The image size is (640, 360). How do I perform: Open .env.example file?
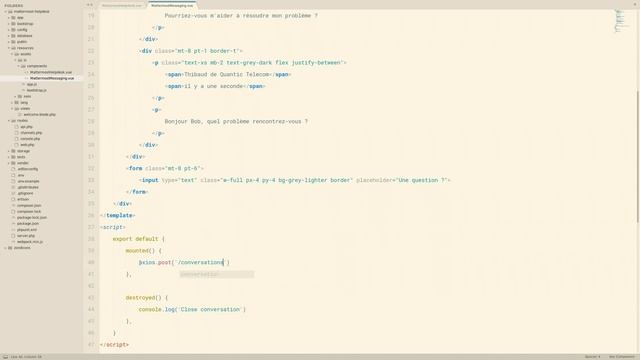click(28, 181)
